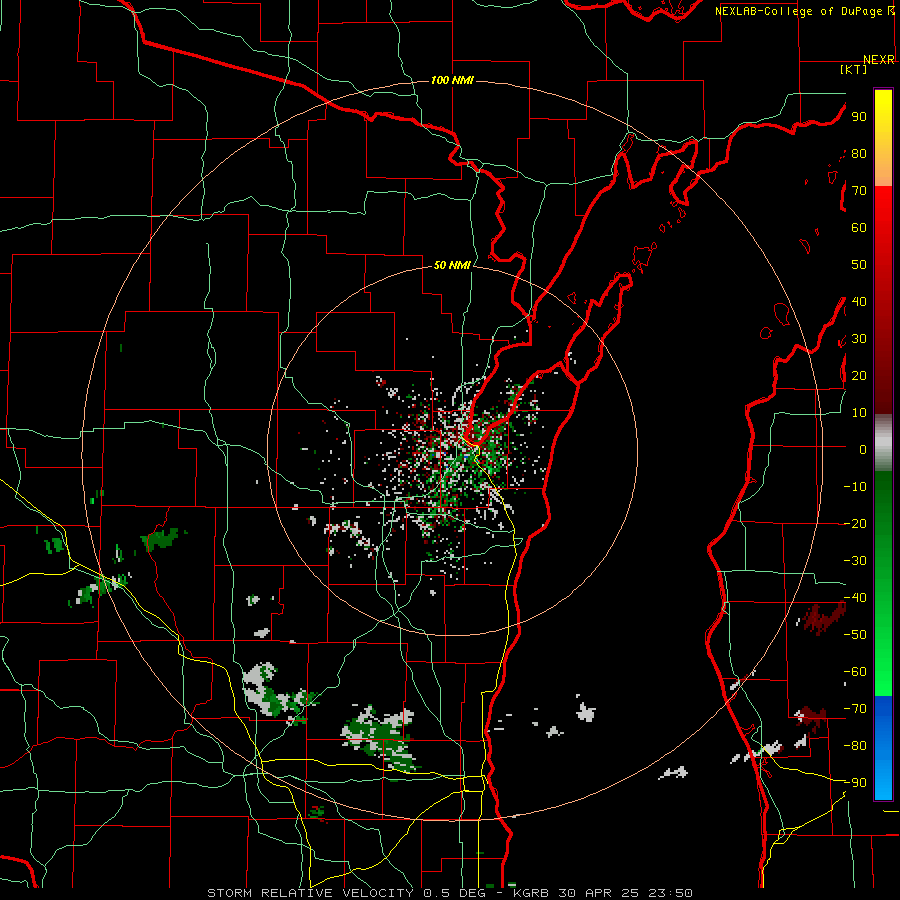Click the 30 knot scale label
The image size is (900, 900).
coord(859,339)
